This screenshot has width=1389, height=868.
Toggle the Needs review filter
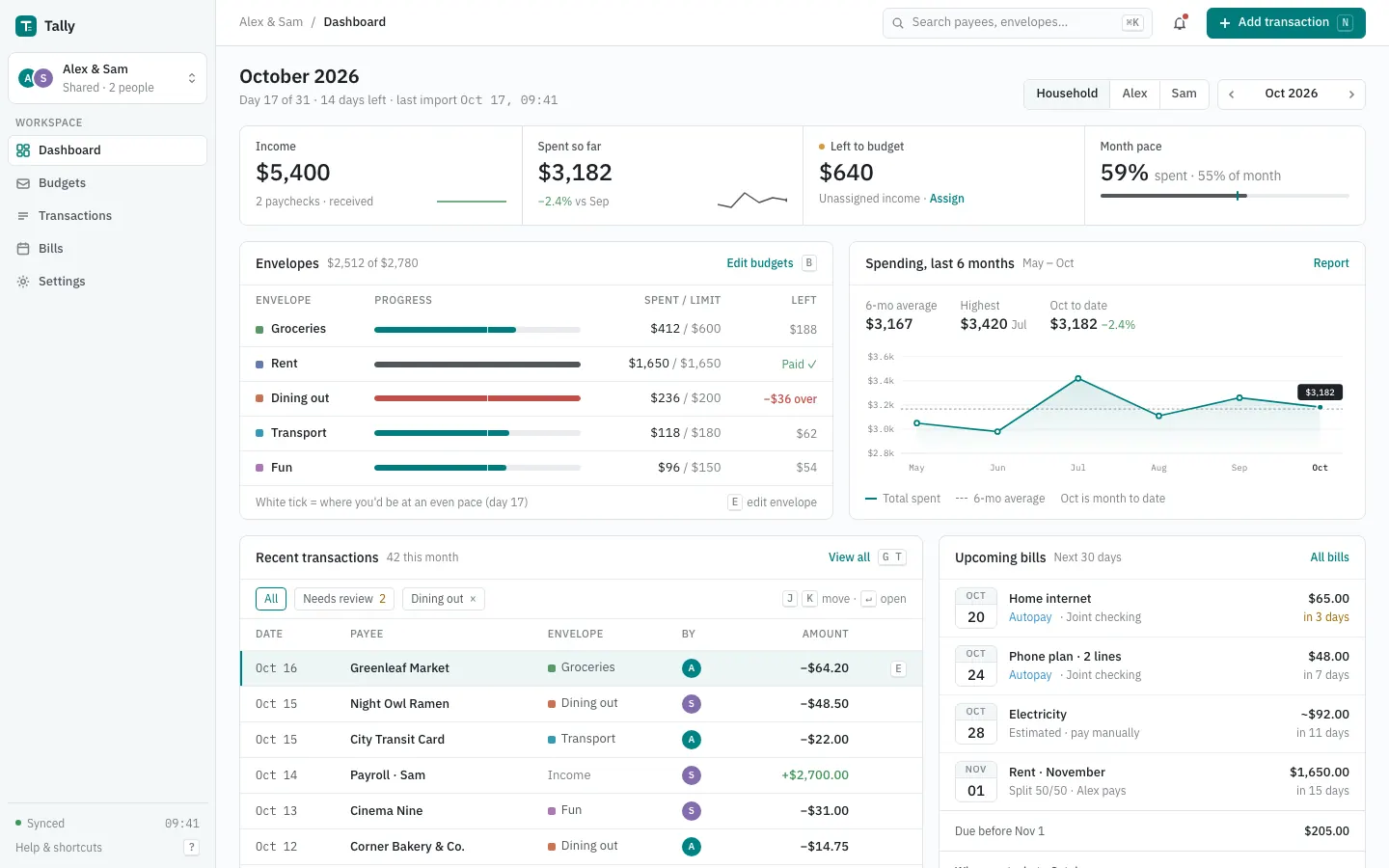pyautogui.click(x=344, y=599)
